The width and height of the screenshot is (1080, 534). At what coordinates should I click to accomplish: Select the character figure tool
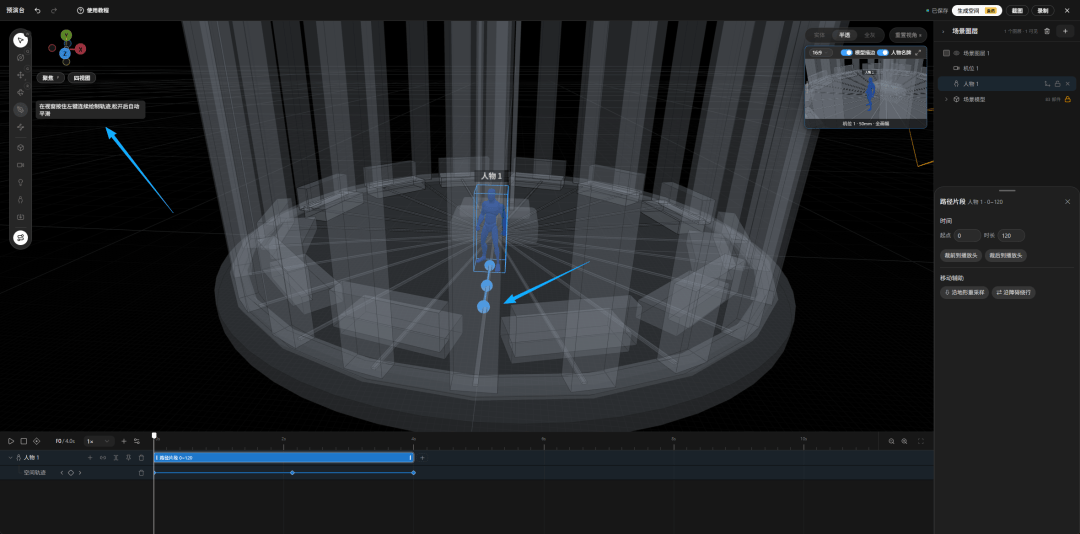click(x=21, y=199)
